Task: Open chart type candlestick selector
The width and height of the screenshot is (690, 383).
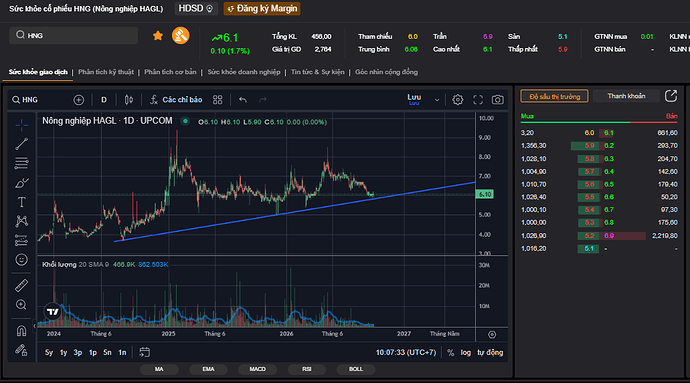Action: [129, 100]
